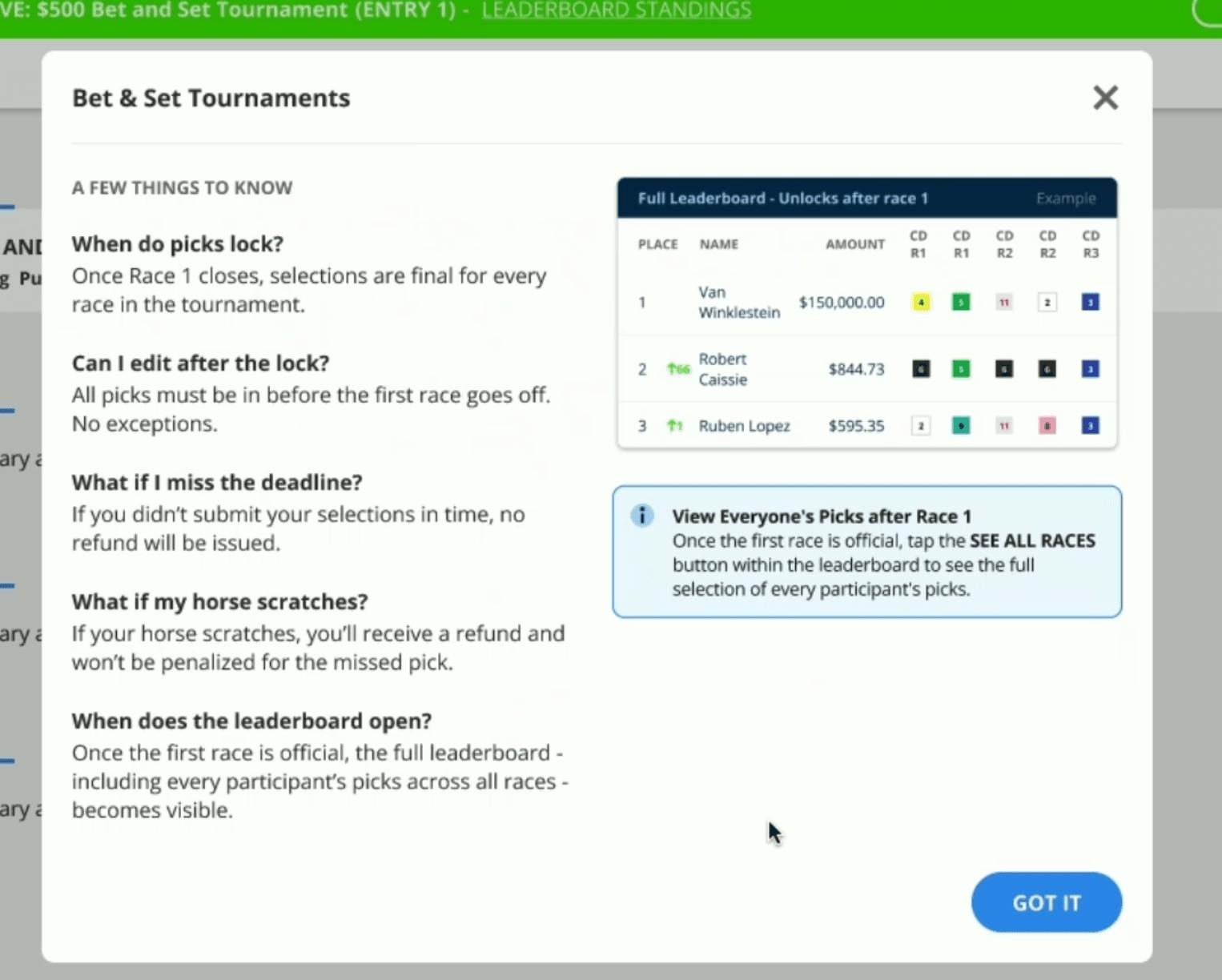Click Ruben Lopez's green up-arrow rank icon

(674, 426)
